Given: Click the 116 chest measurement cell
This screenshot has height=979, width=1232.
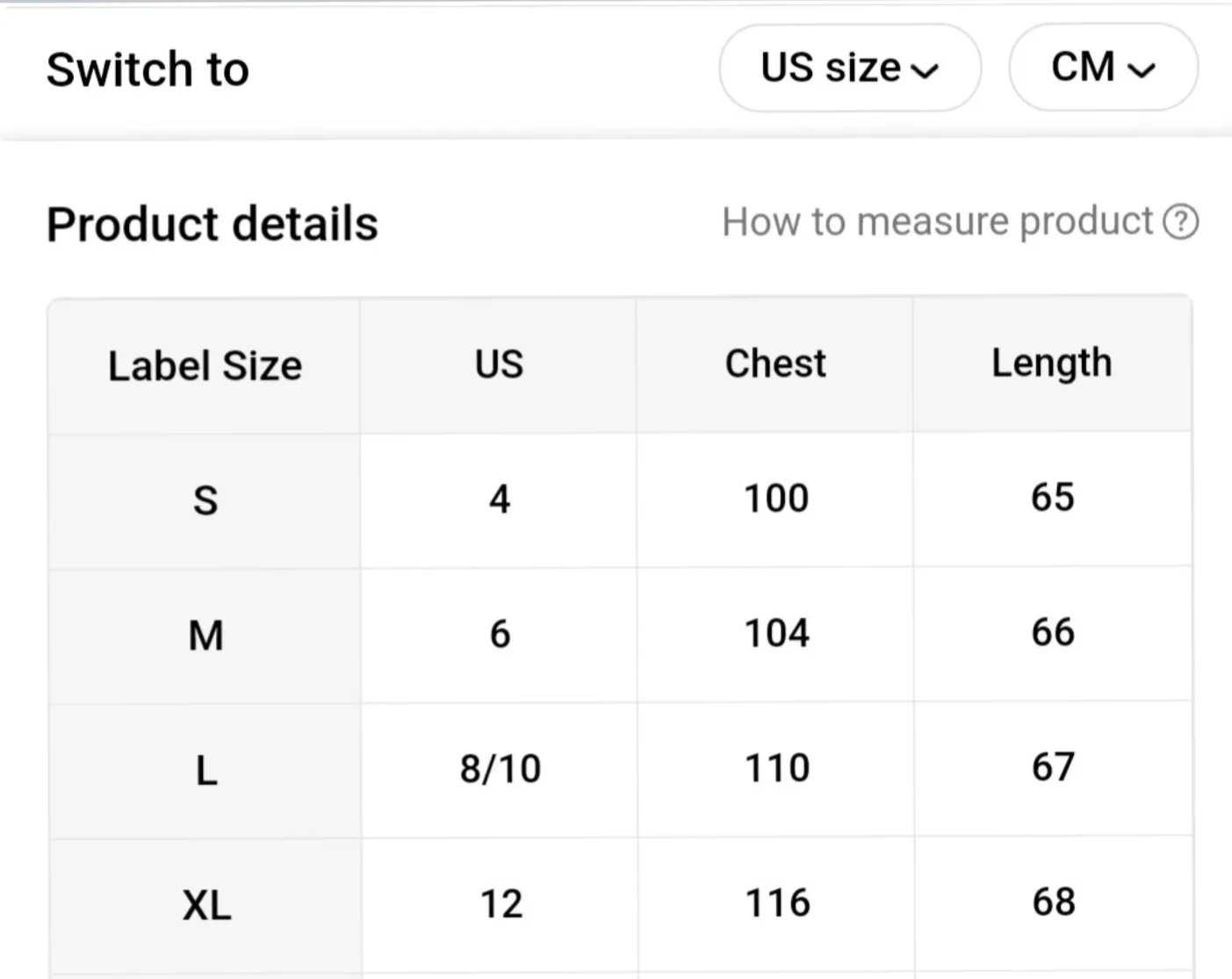Looking at the screenshot, I should coord(775,902).
